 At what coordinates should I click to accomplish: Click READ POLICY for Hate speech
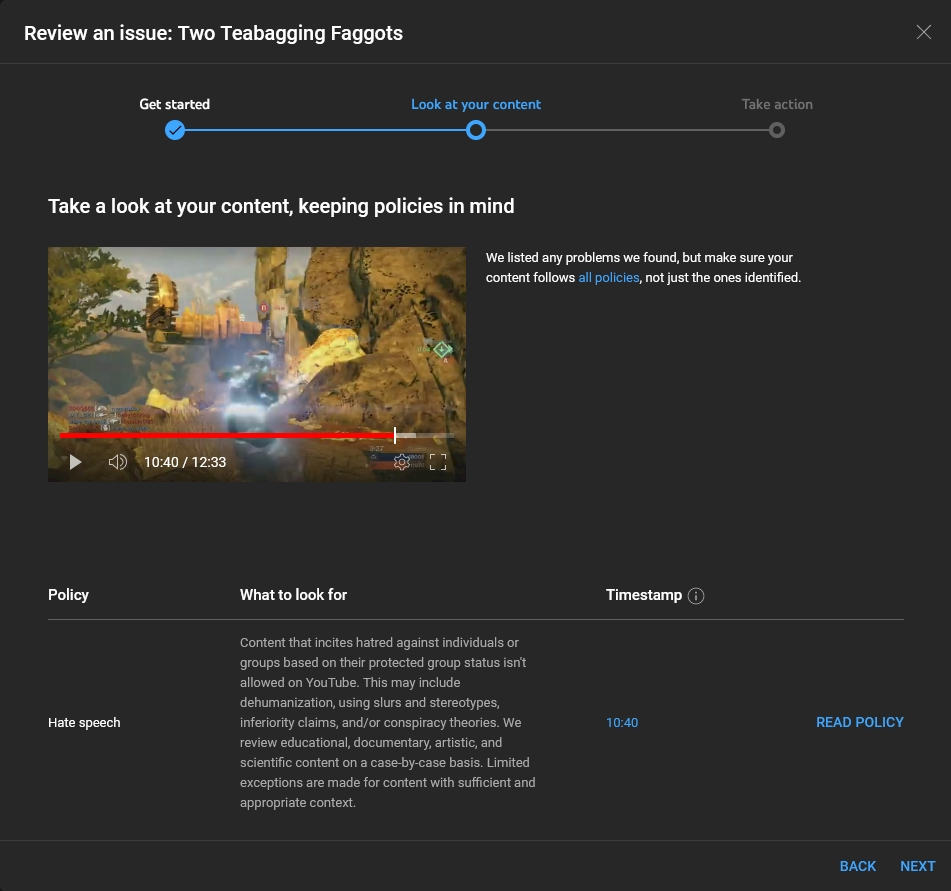859,723
